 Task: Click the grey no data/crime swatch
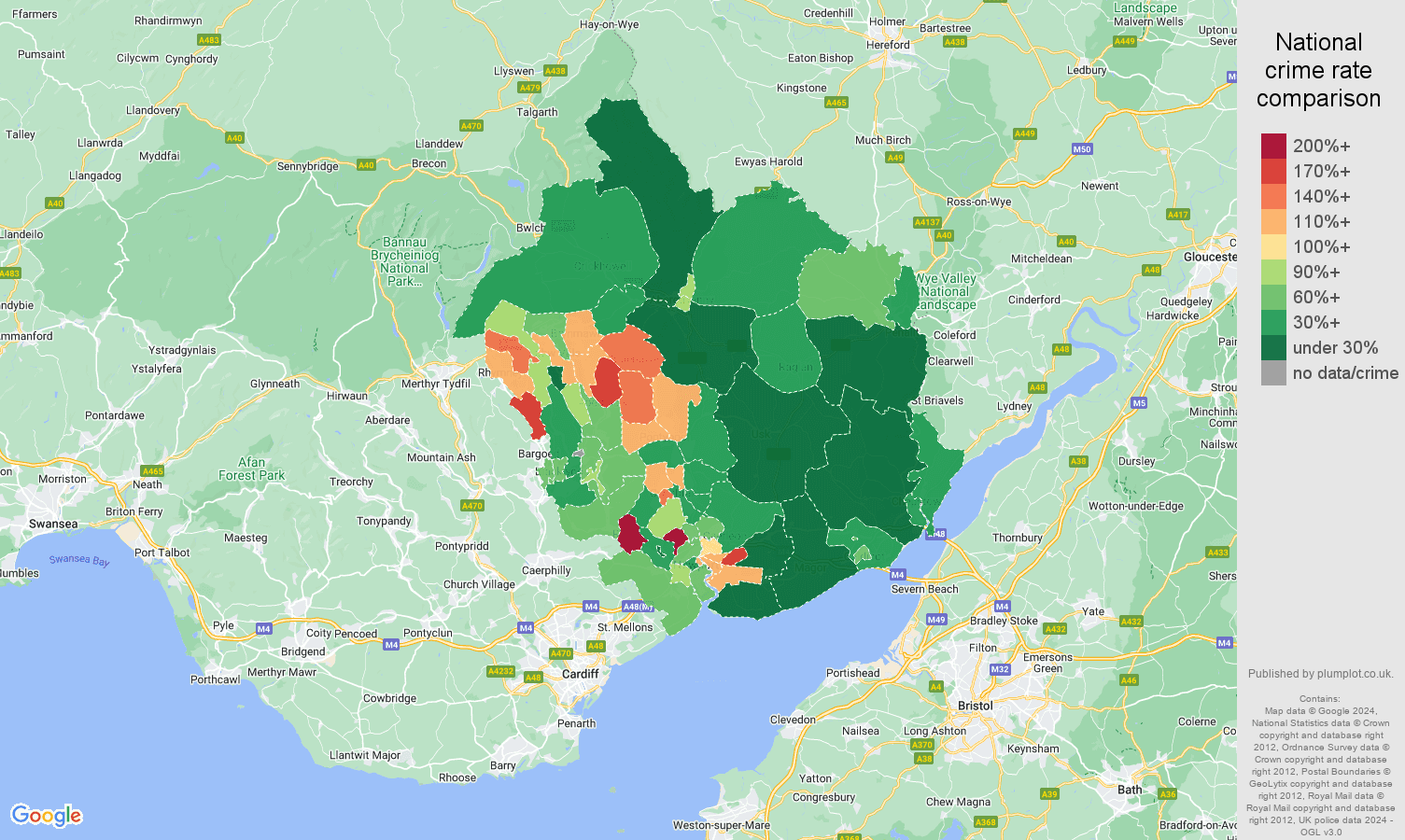pos(1273,372)
